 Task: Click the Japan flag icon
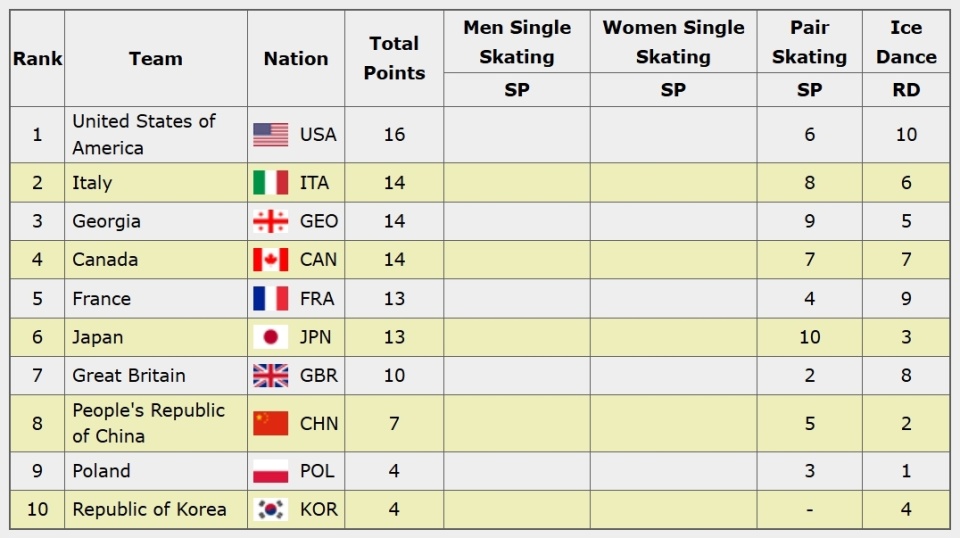[x=270, y=337]
